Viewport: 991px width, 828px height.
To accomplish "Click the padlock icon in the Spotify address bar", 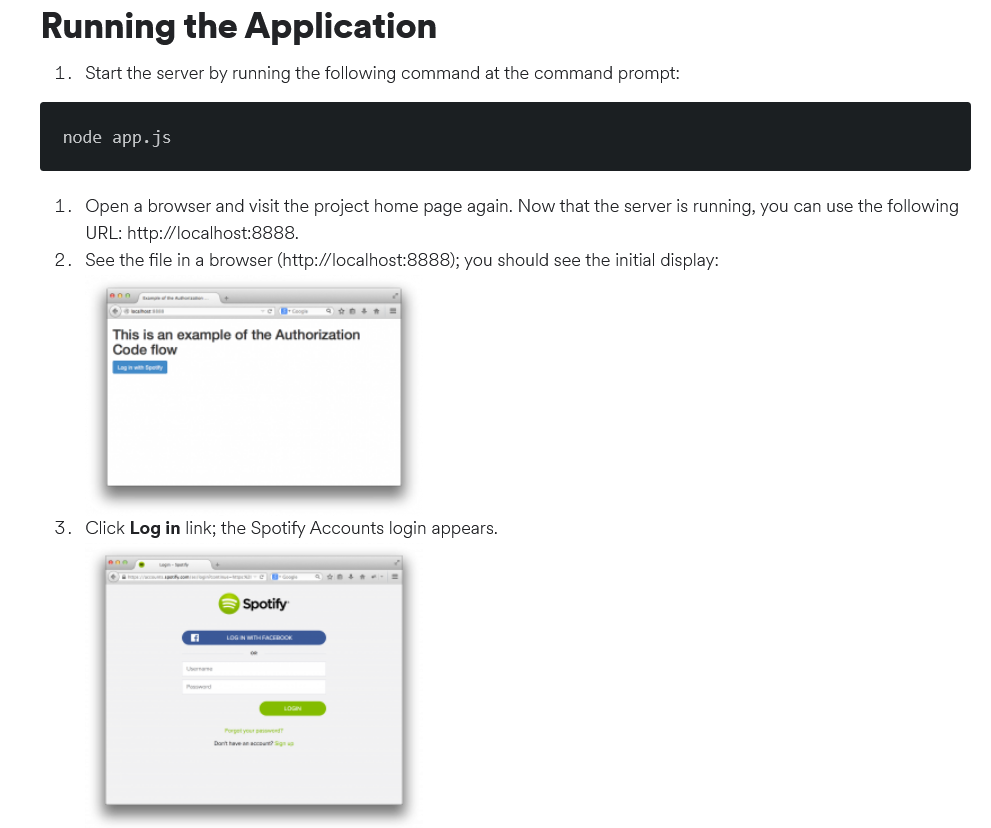I will [124, 576].
